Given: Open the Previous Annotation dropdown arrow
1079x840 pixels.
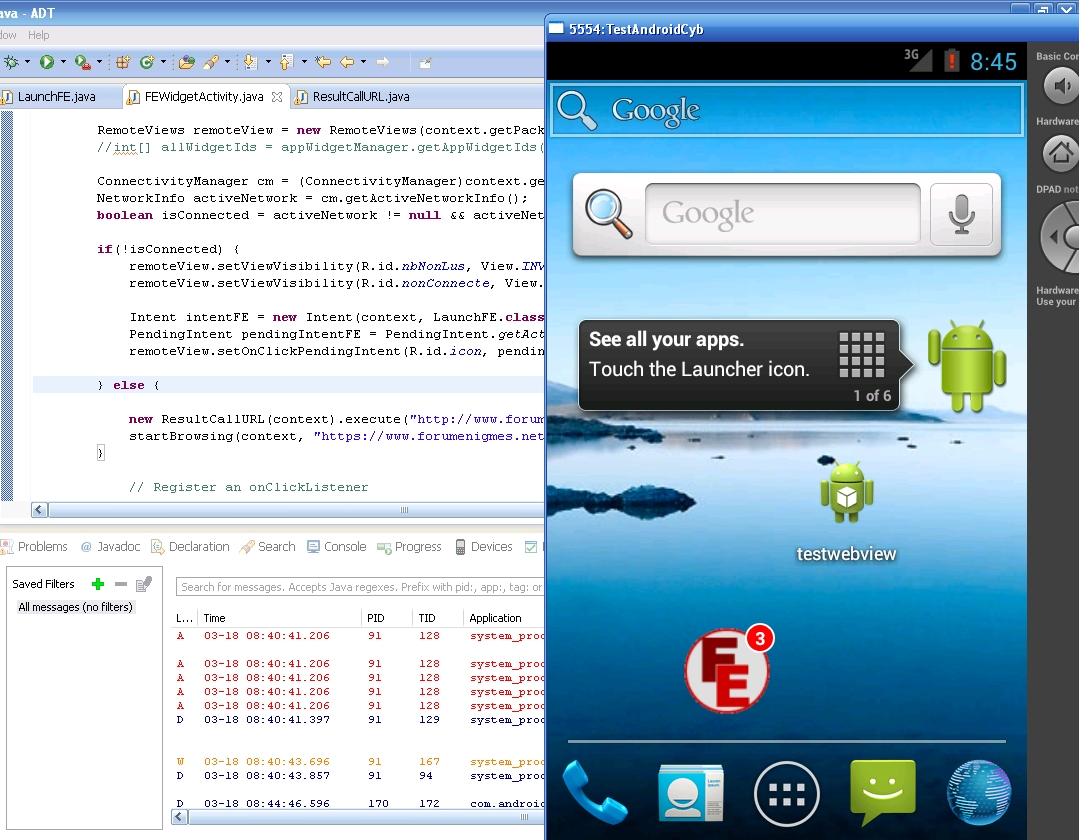Looking at the screenshot, I should coord(303,62).
